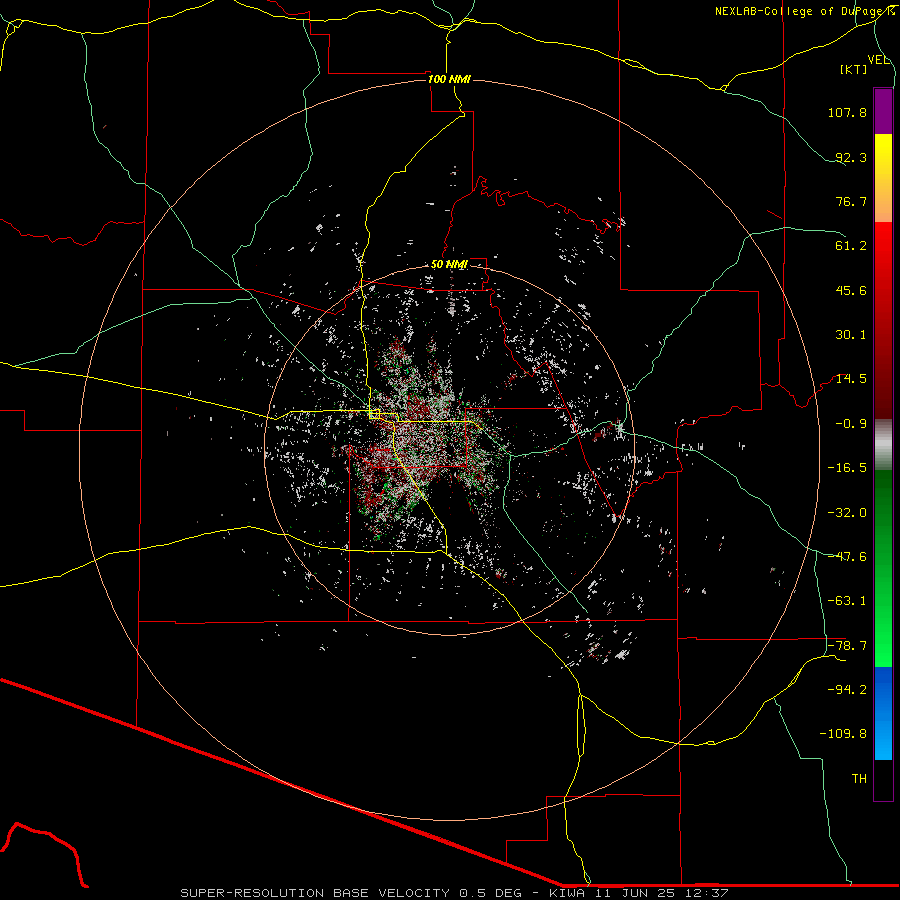
Task: Click the 107.8 velocity scale value
Action: click(x=847, y=112)
